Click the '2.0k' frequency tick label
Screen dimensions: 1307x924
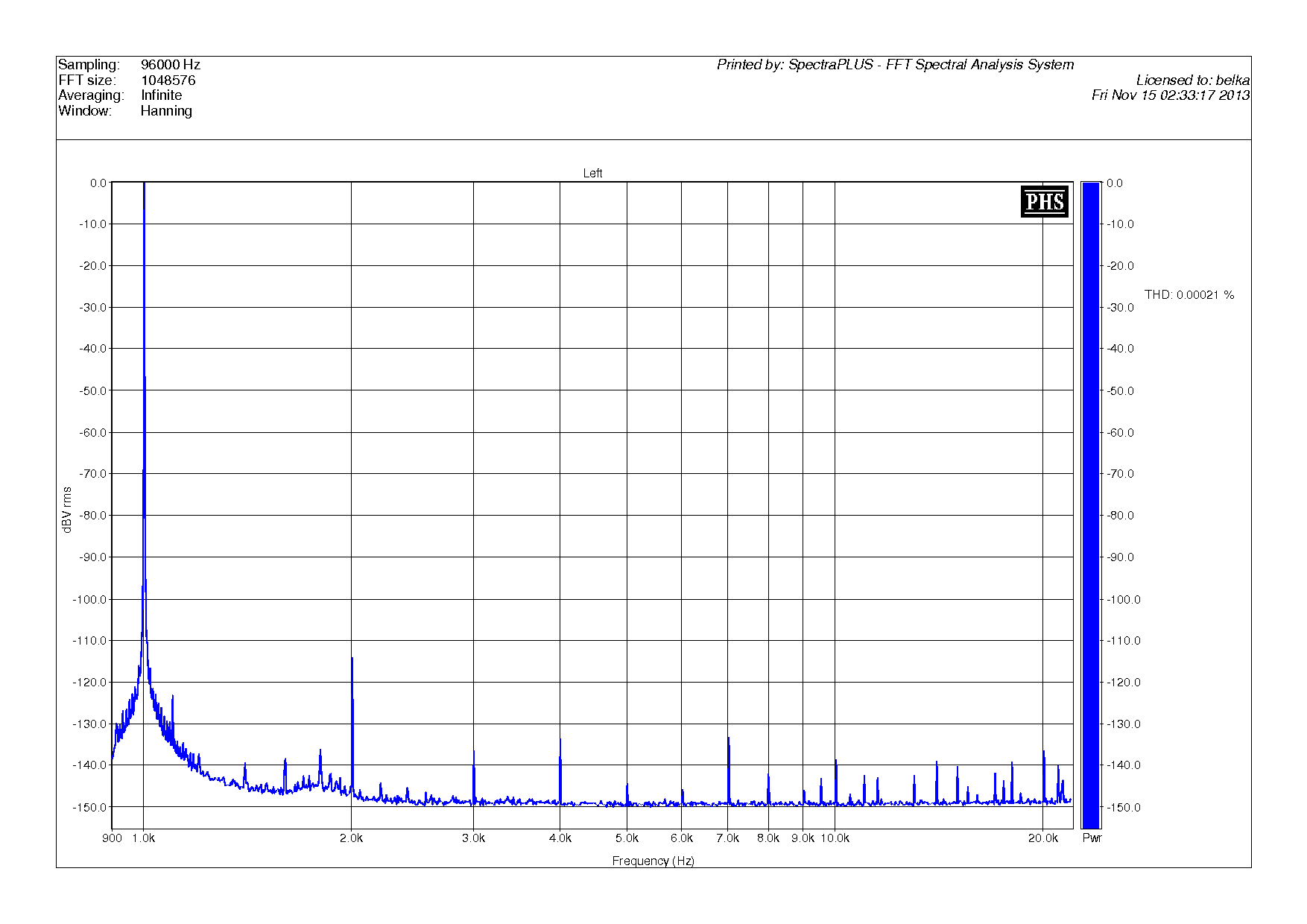351,838
